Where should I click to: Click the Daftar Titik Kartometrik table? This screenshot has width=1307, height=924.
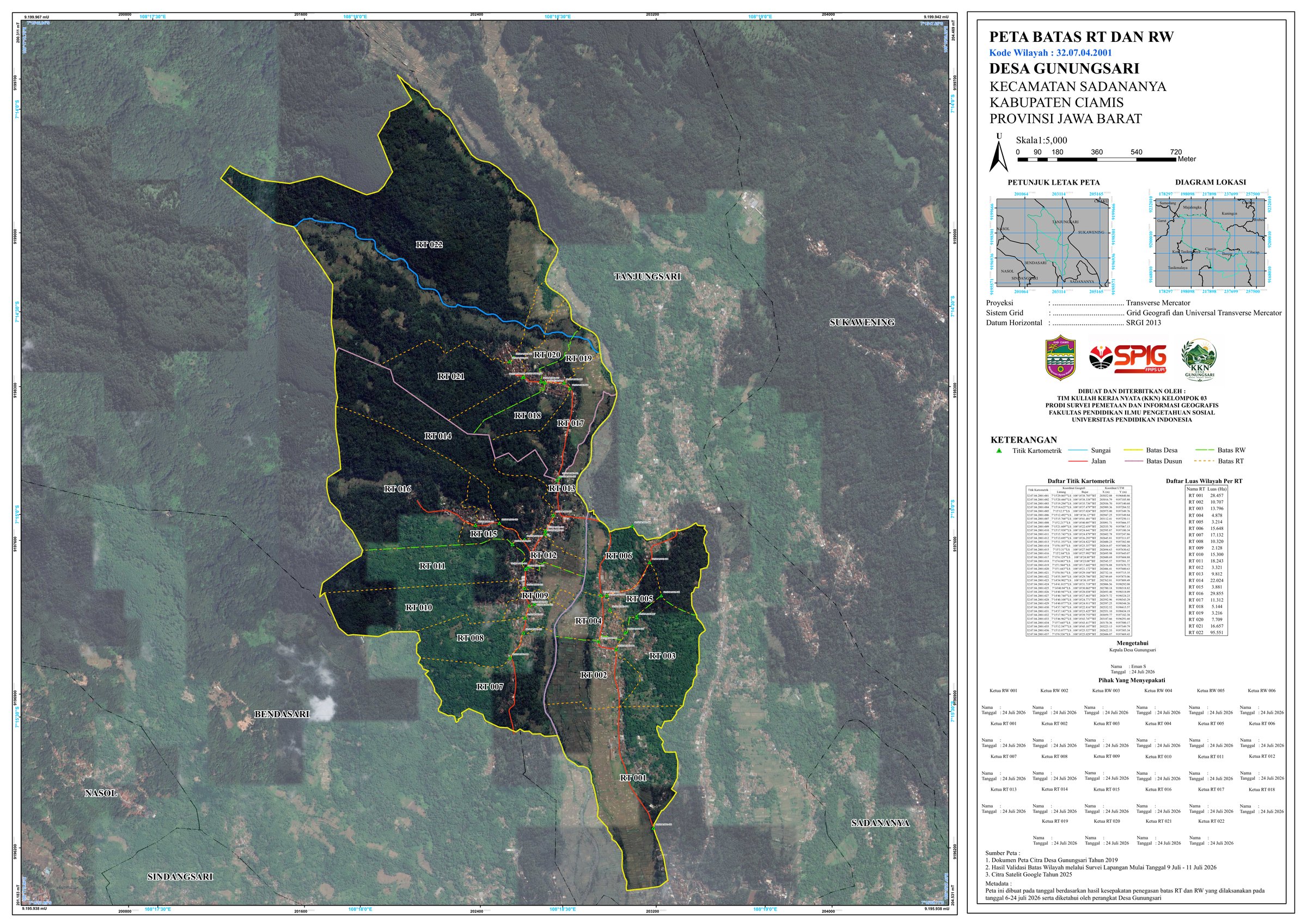click(1079, 561)
